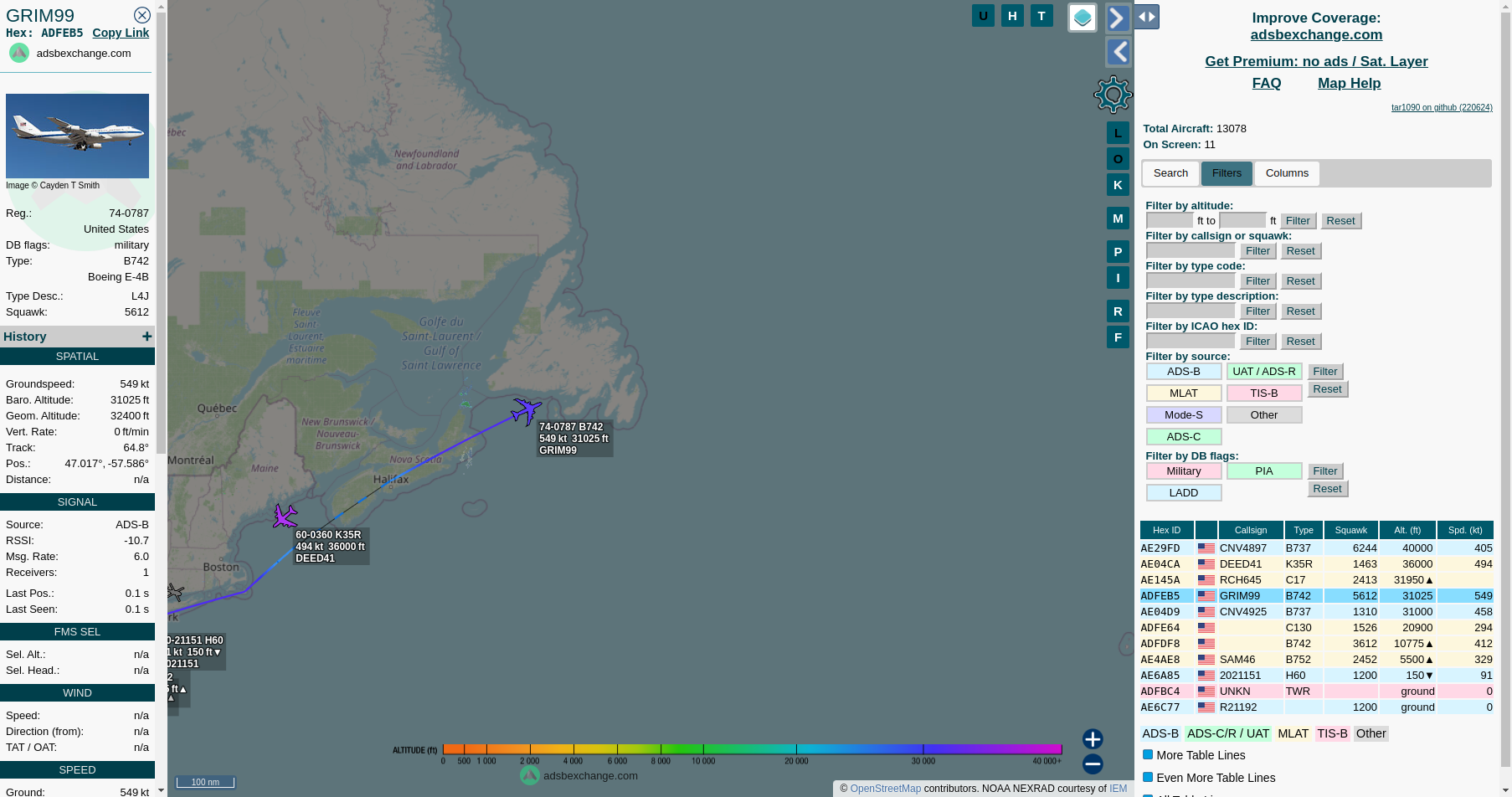Click the I map button
Image resolution: width=1512 pixels, height=797 pixels.
click(x=1118, y=278)
